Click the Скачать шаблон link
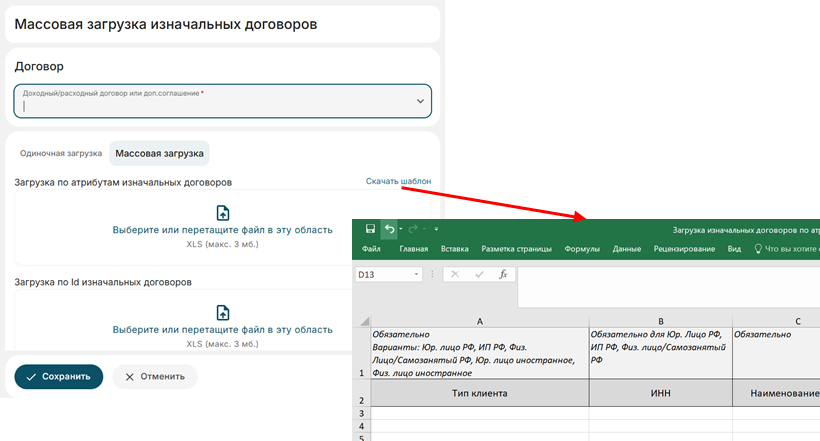The height and width of the screenshot is (441, 820). (x=398, y=181)
